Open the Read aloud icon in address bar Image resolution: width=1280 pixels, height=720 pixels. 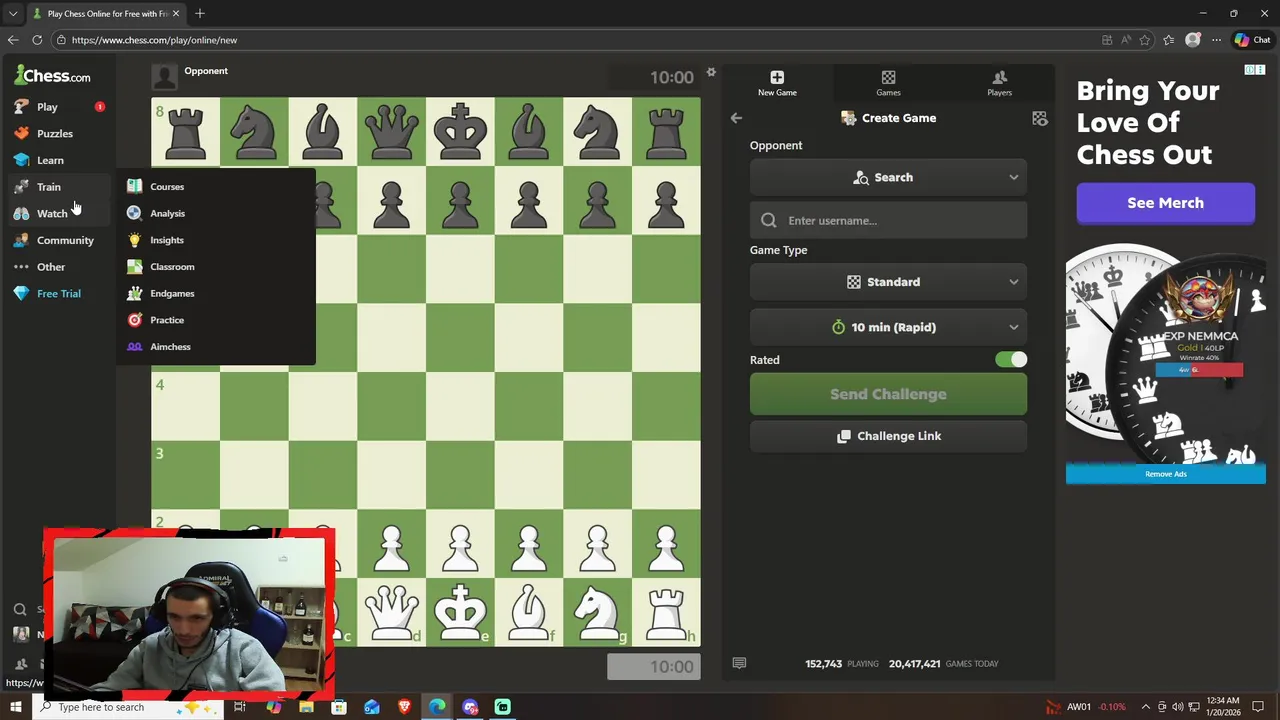[x=1126, y=40]
